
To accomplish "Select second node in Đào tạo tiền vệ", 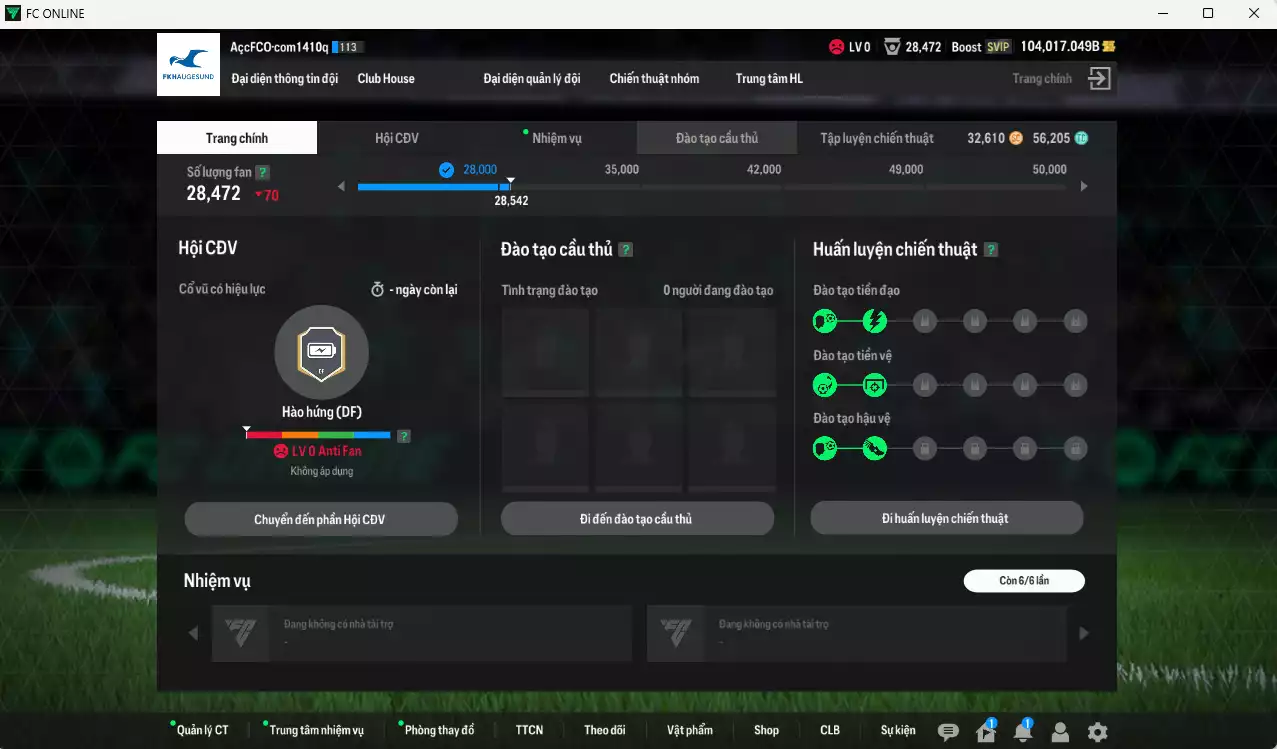I will 875,384.
